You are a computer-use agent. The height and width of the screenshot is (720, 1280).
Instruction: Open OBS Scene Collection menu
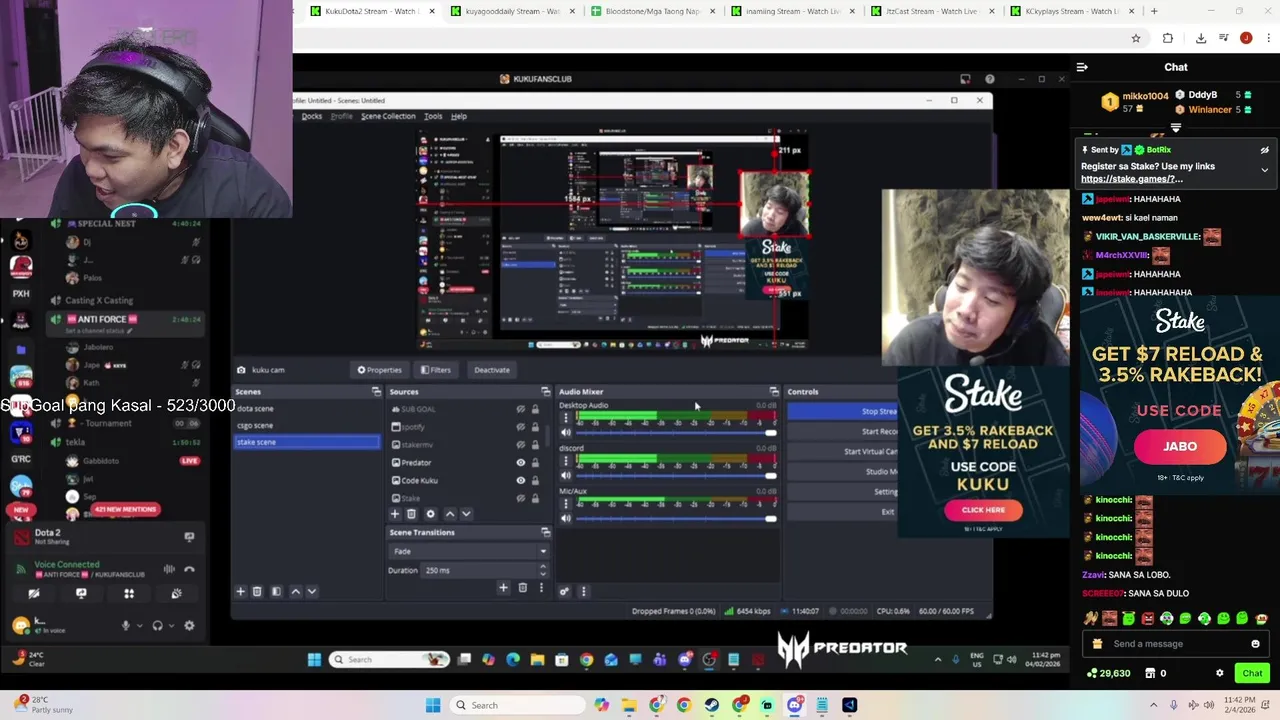tap(388, 116)
